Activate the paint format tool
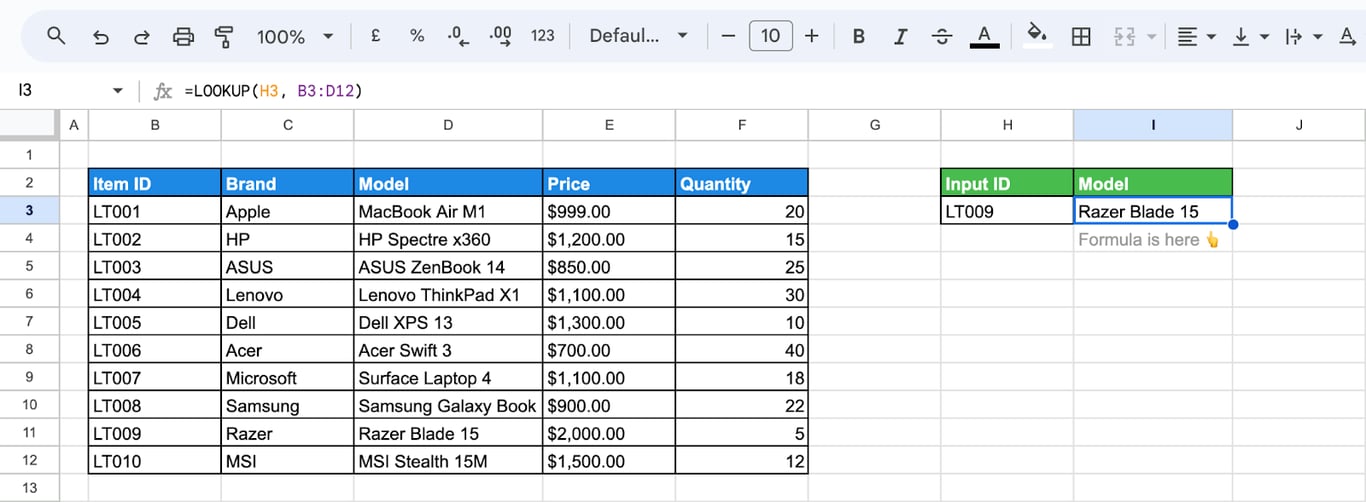The width and height of the screenshot is (1366, 502). (224, 36)
